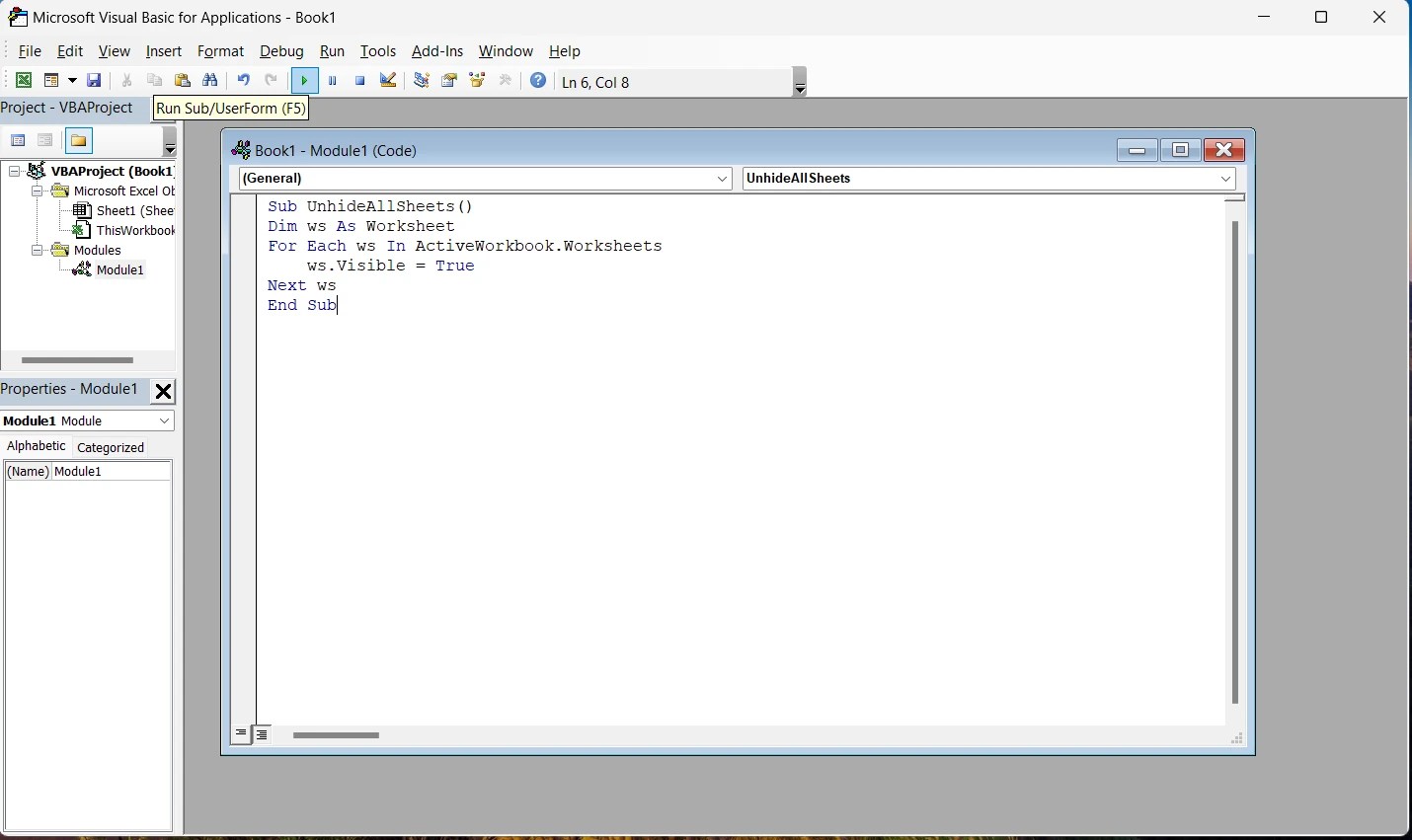Select Module1 in the project tree

(118, 270)
